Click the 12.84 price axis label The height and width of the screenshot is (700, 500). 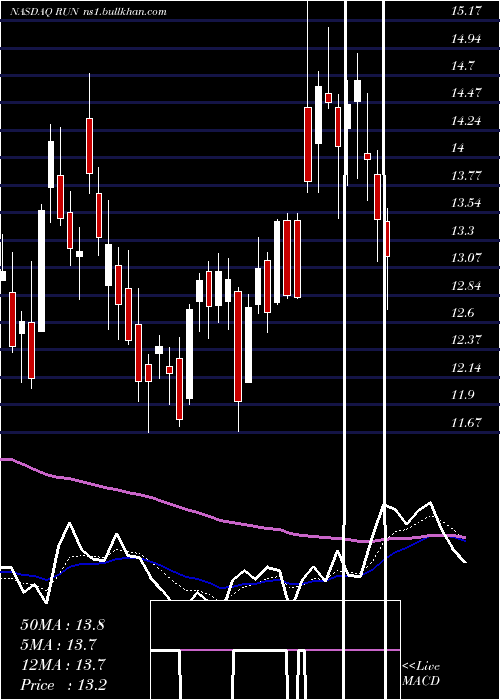pos(466,286)
